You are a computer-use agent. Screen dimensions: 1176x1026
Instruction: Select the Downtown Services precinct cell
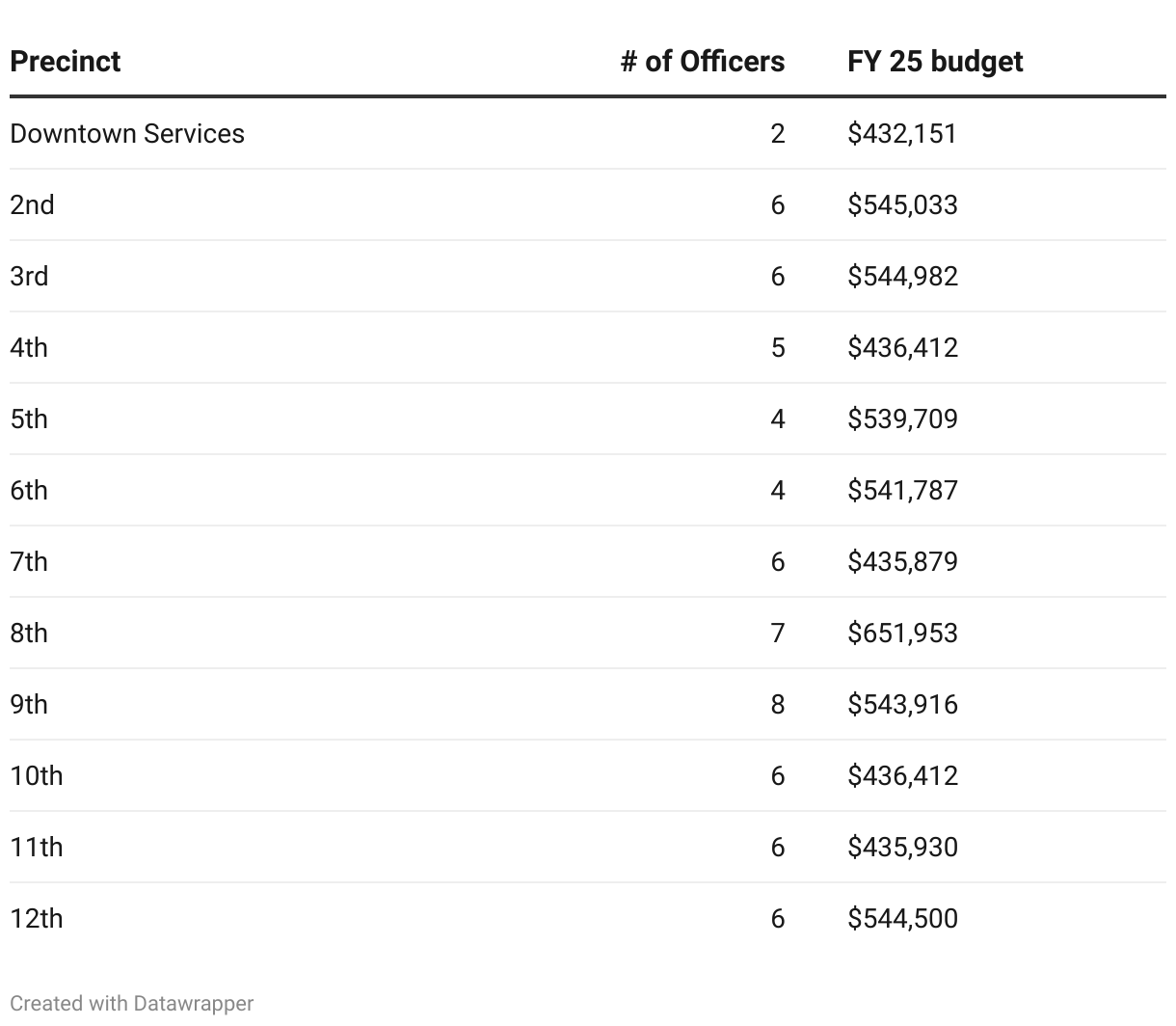pos(127,133)
